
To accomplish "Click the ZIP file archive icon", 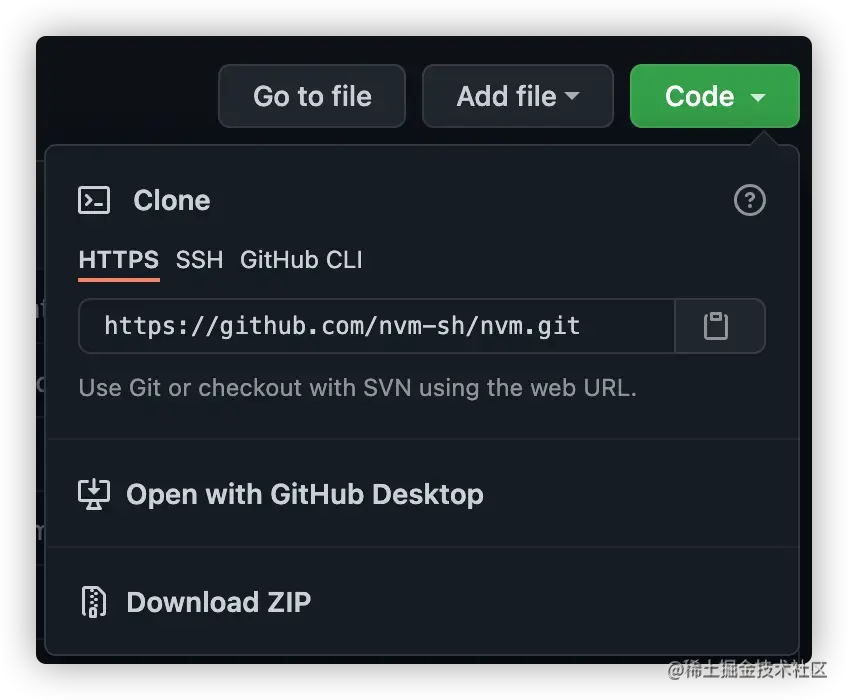I will pos(94,602).
